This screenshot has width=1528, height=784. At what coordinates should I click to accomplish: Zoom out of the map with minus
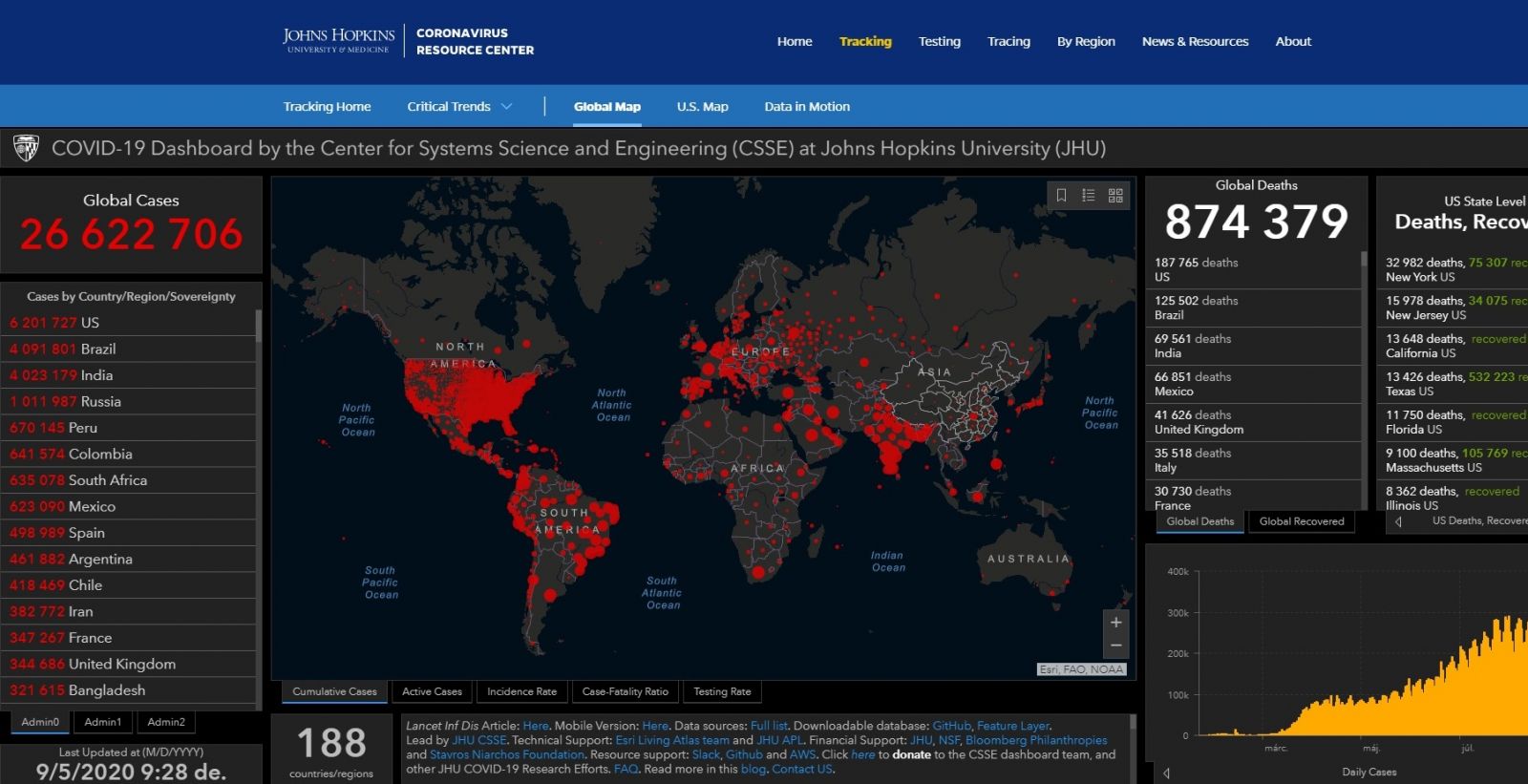pyautogui.click(x=1115, y=646)
